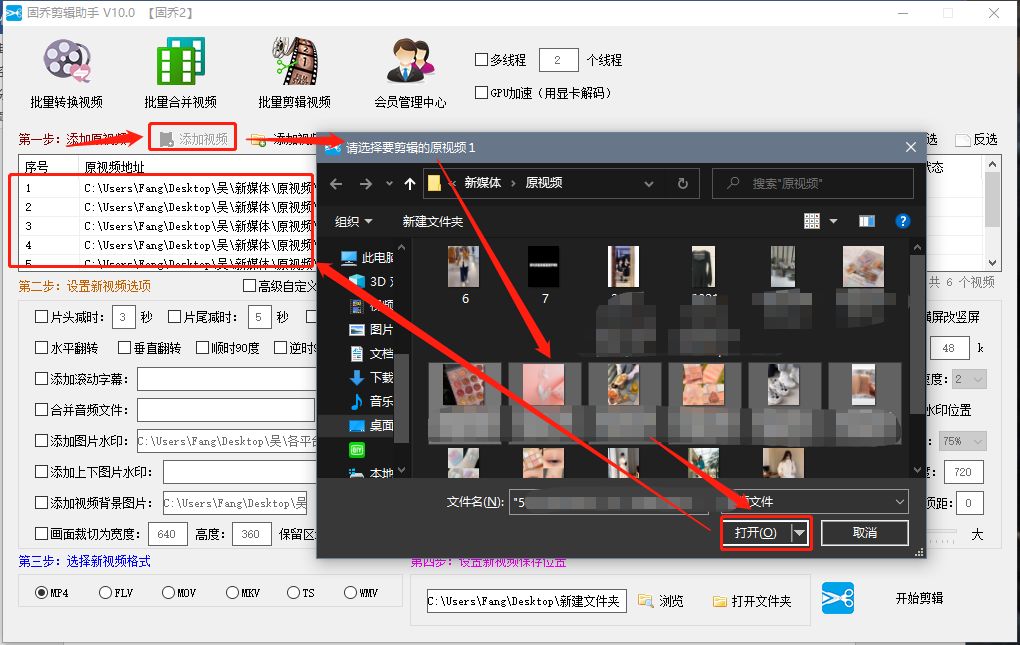Select the MKV format radio button
1020x645 pixels.
[x=232, y=592]
